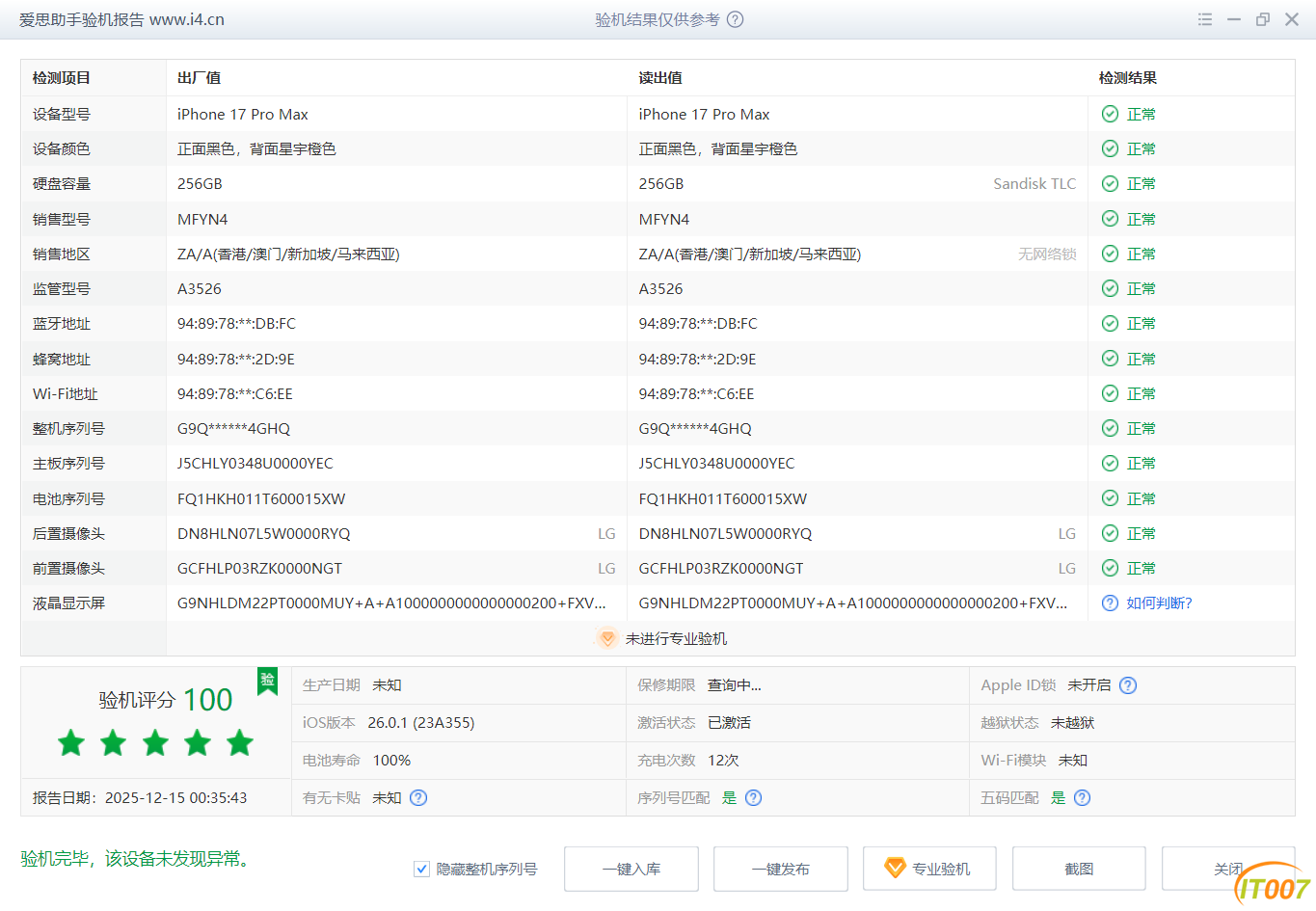
Task: Click the 验机评分 100 score text
Action: [x=165, y=700]
